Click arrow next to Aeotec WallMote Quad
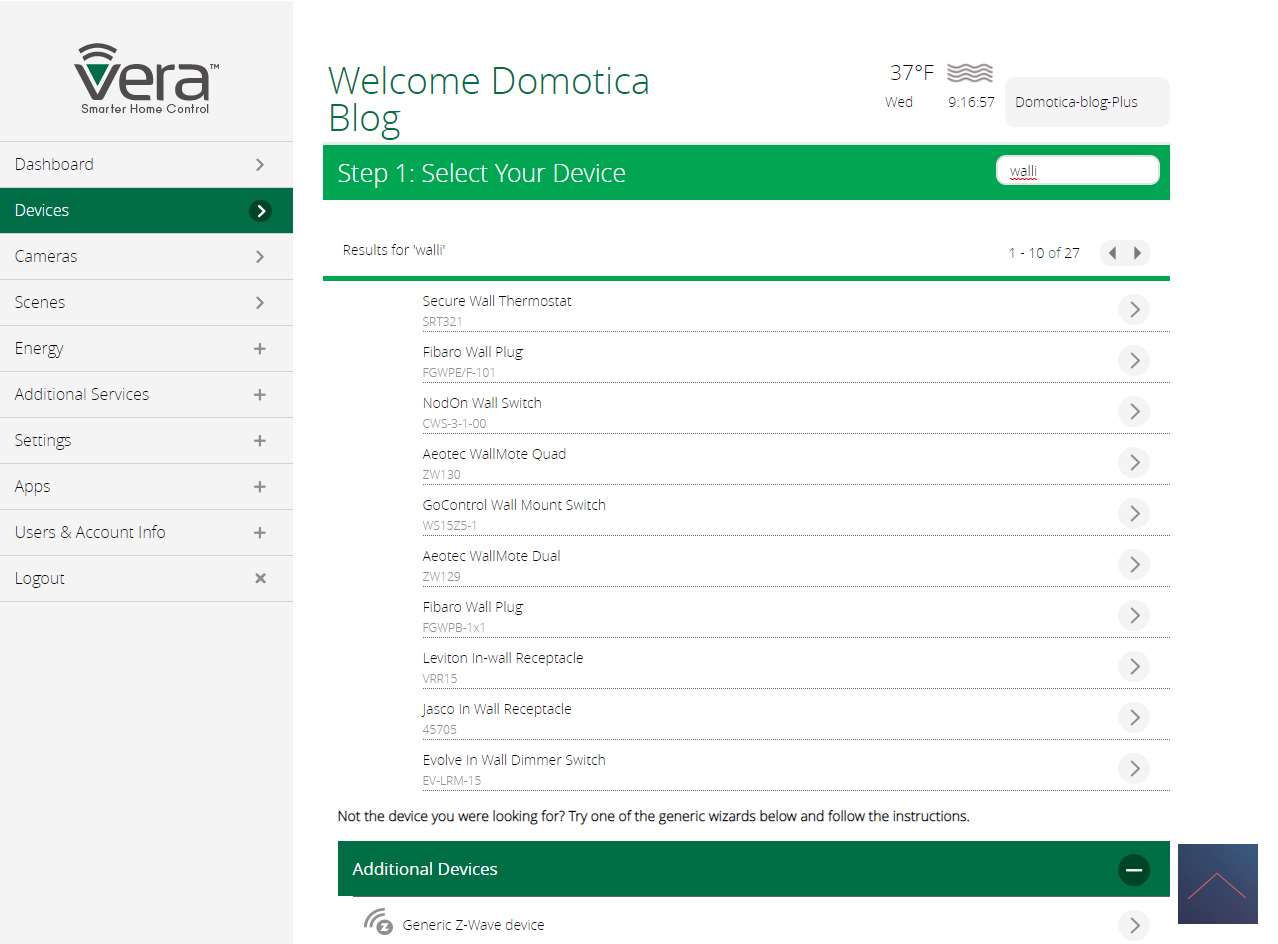Screen dimensions: 1278x944 point(1134,463)
